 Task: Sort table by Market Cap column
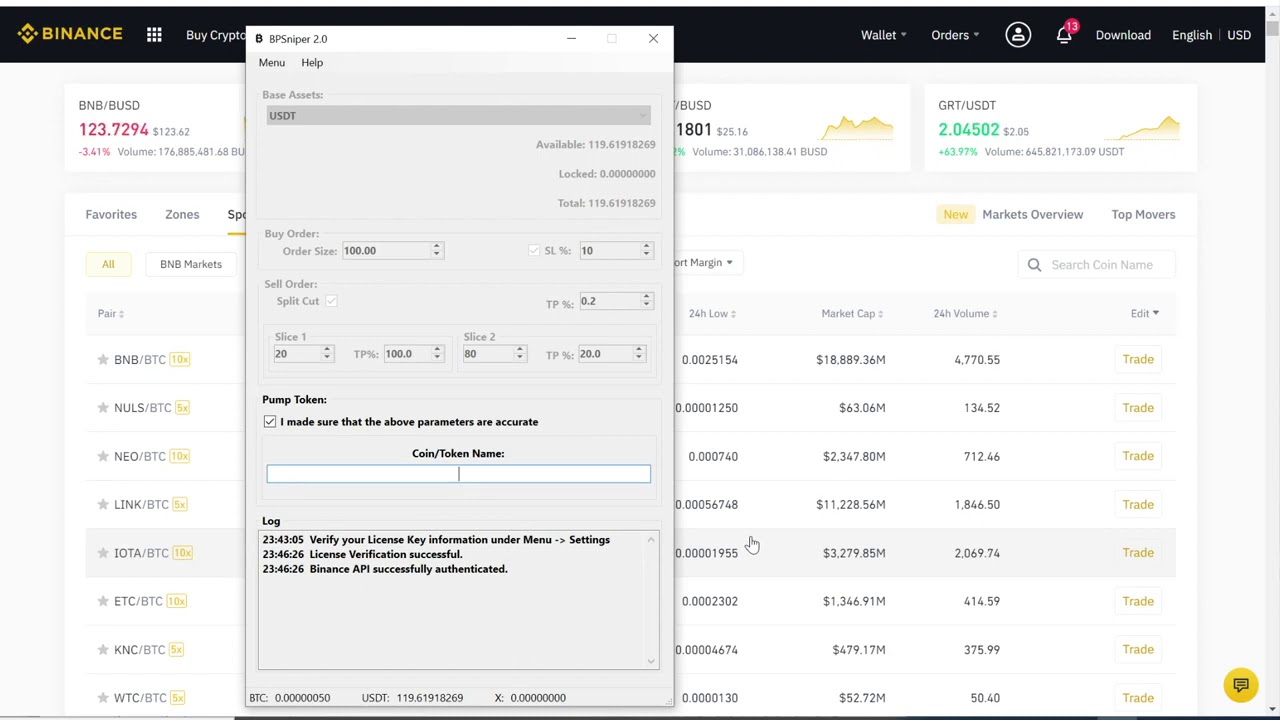(x=852, y=313)
